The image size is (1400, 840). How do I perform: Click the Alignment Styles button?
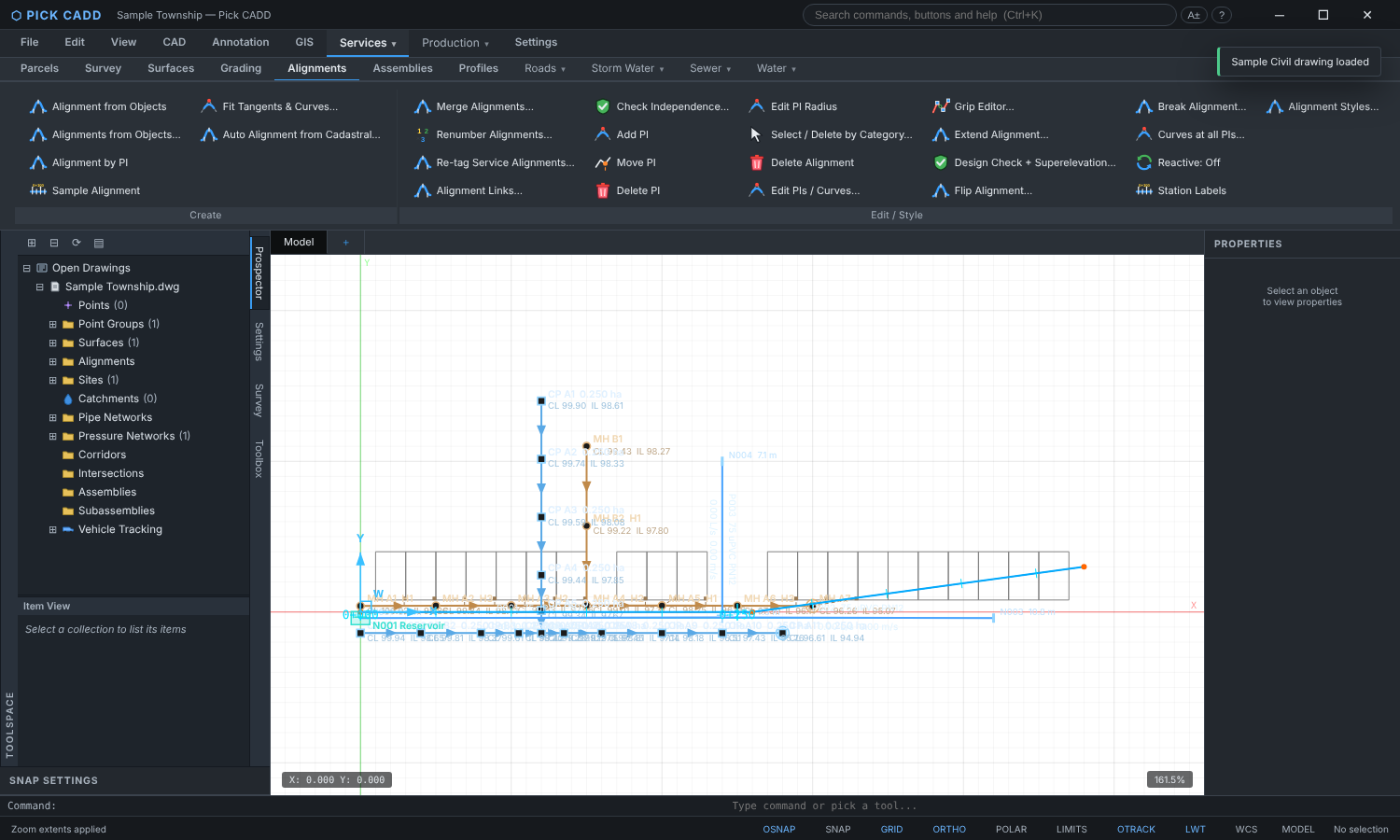point(1323,106)
